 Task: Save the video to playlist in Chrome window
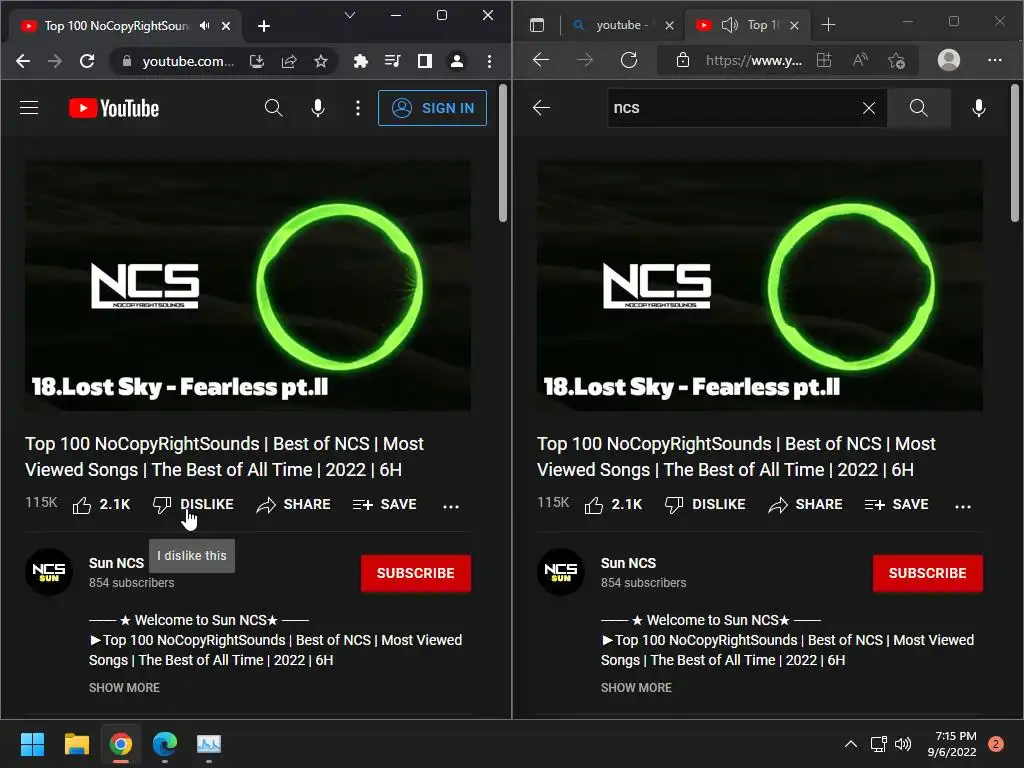pyautogui.click(x=385, y=504)
